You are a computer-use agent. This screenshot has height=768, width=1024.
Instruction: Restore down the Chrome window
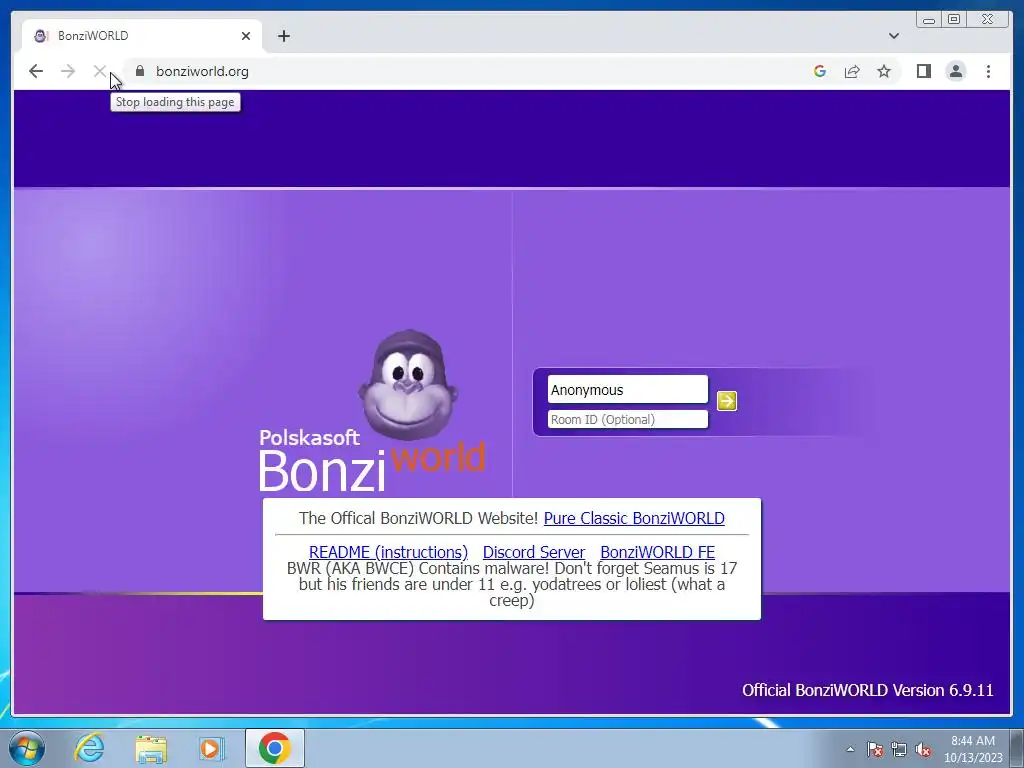tap(953, 20)
